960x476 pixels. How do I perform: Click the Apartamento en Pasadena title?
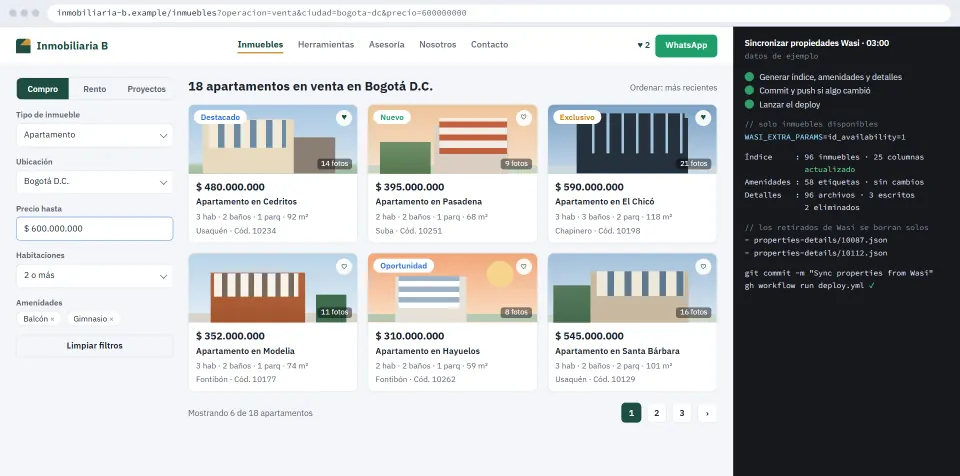coord(429,202)
